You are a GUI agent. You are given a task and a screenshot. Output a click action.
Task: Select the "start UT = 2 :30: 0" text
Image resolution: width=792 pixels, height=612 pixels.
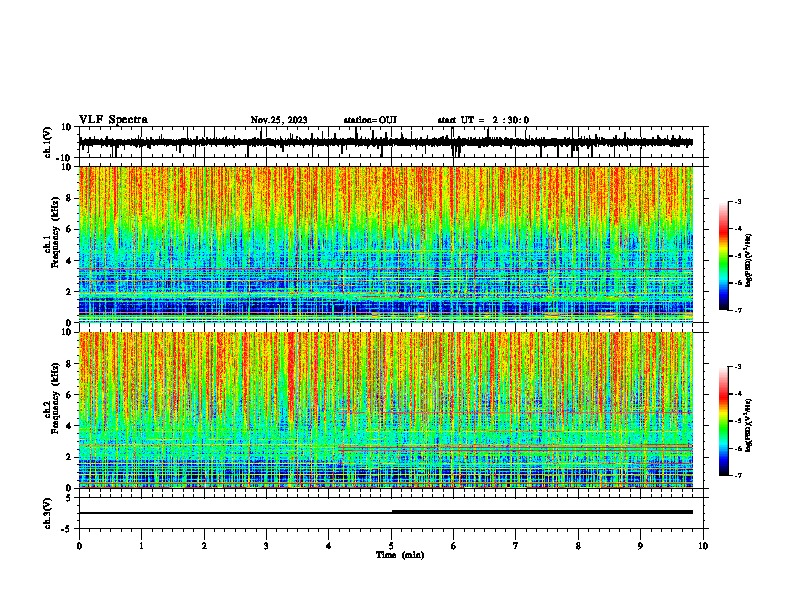(x=483, y=120)
